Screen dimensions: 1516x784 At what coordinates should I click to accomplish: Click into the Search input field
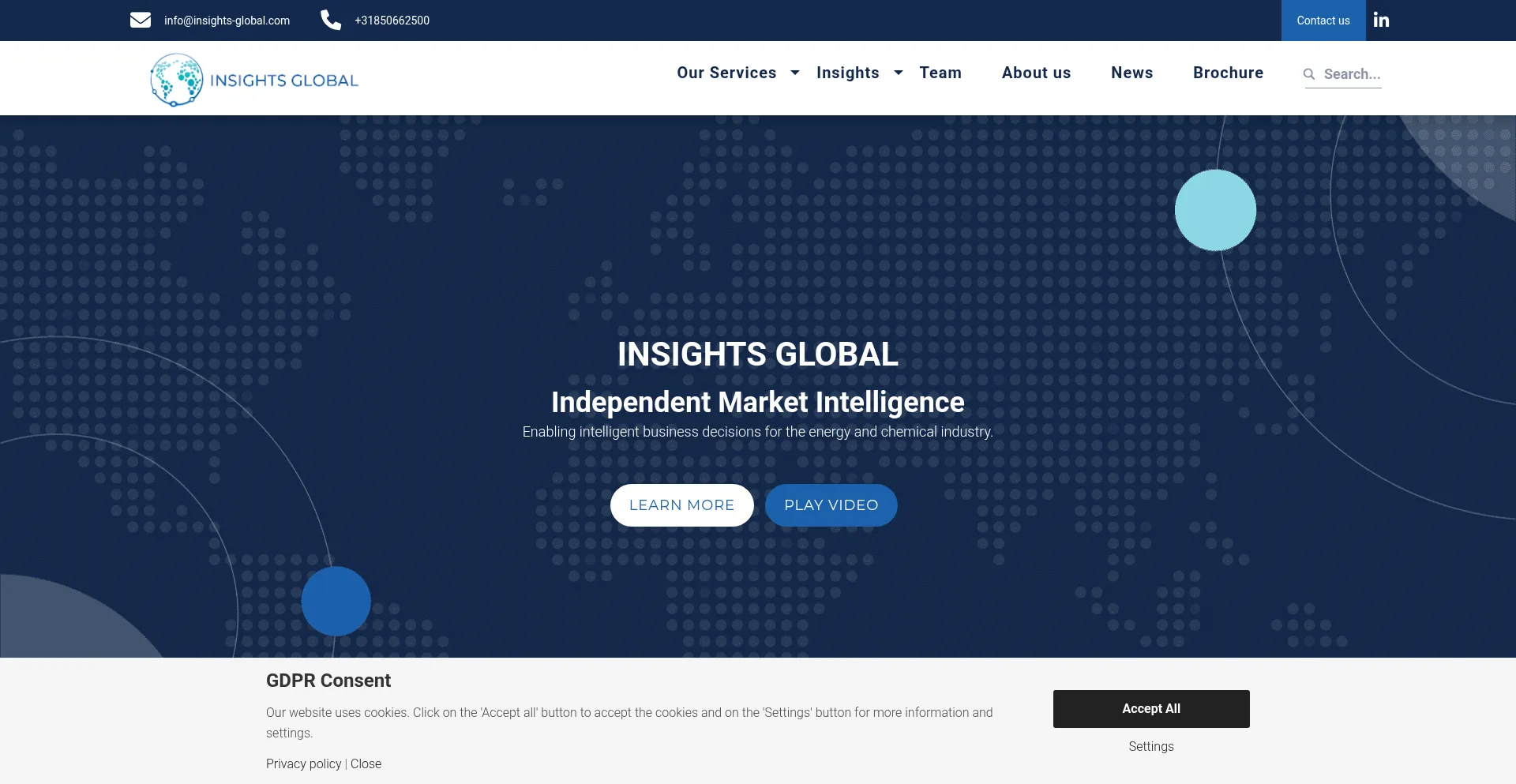1352,74
